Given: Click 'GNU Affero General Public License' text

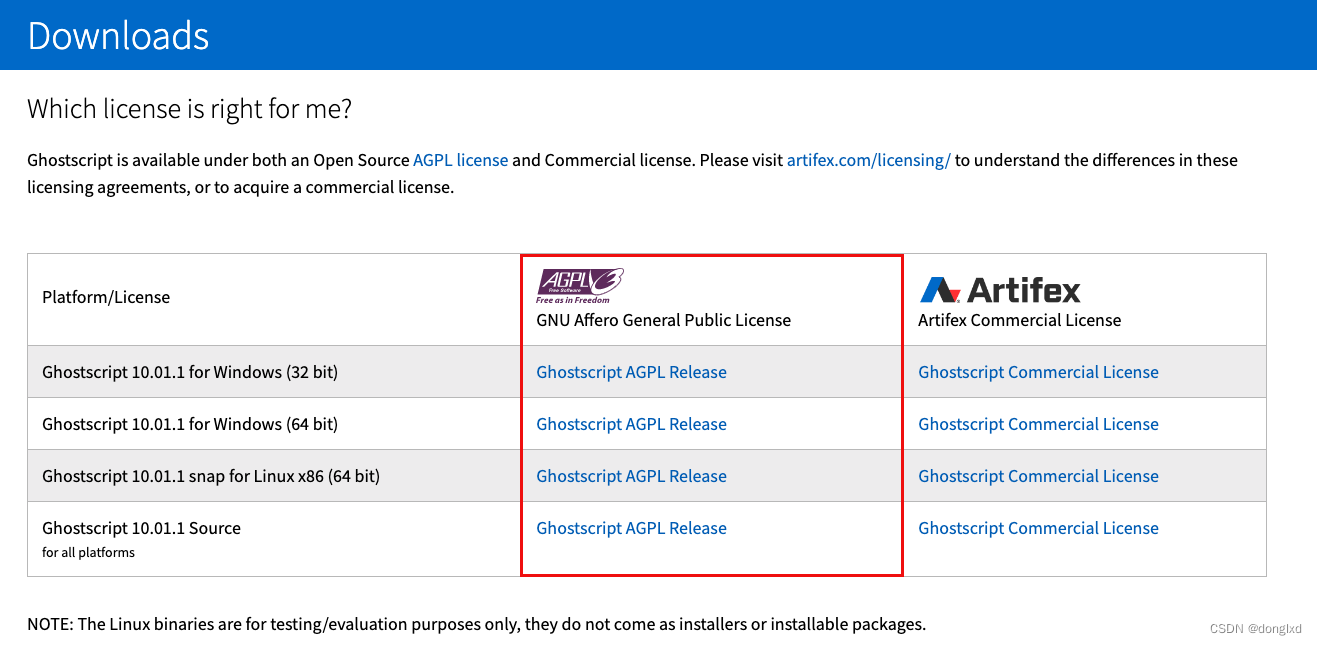Looking at the screenshot, I should [663, 320].
